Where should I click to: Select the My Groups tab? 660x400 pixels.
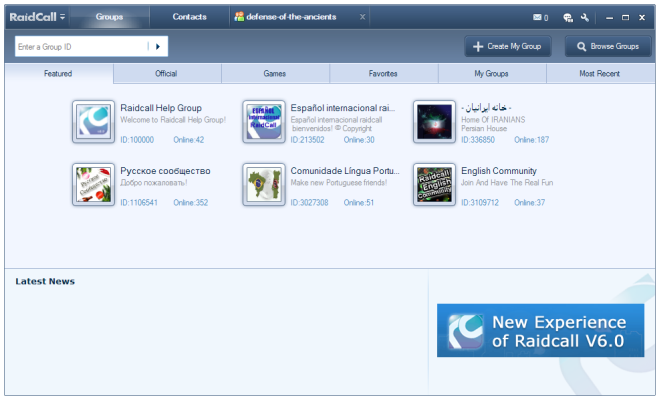tap(492, 74)
